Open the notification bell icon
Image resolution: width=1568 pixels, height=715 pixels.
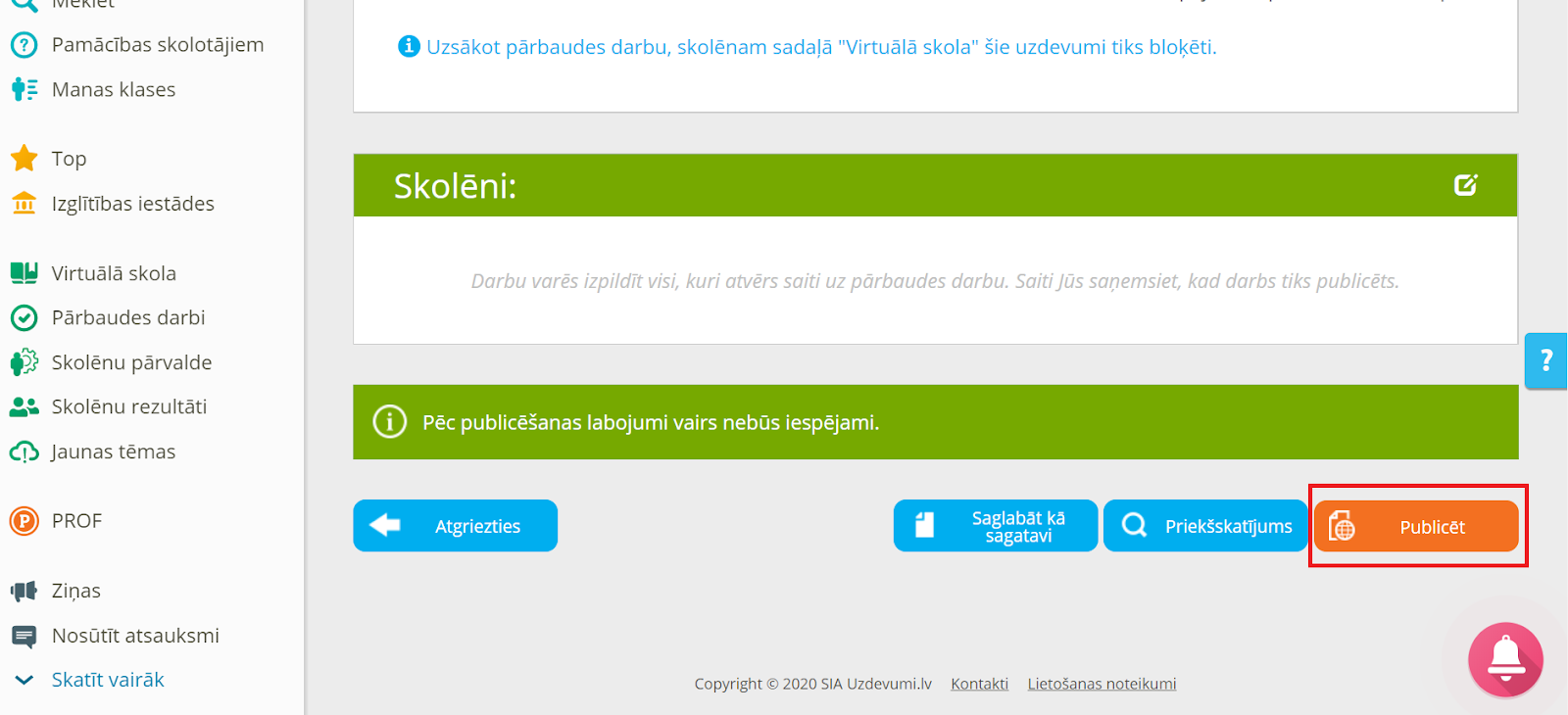click(x=1505, y=660)
